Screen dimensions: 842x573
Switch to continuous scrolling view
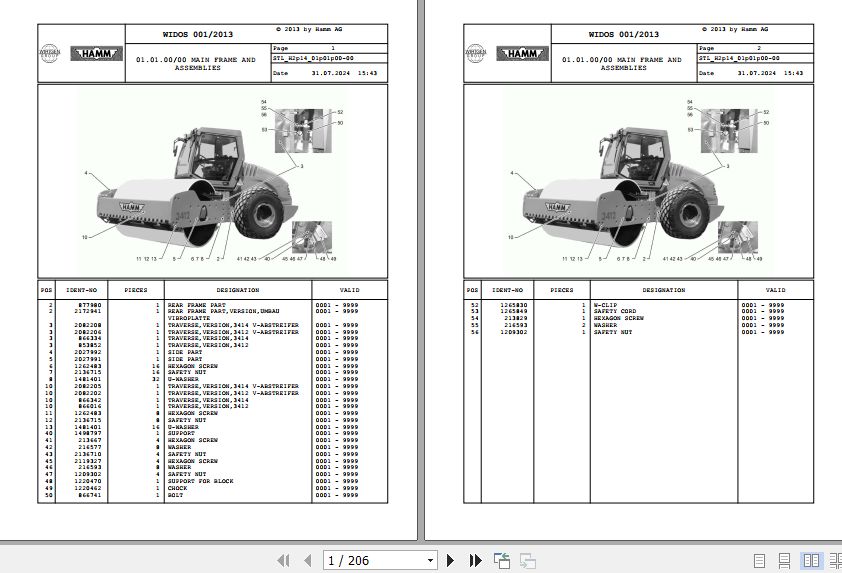tap(784, 561)
